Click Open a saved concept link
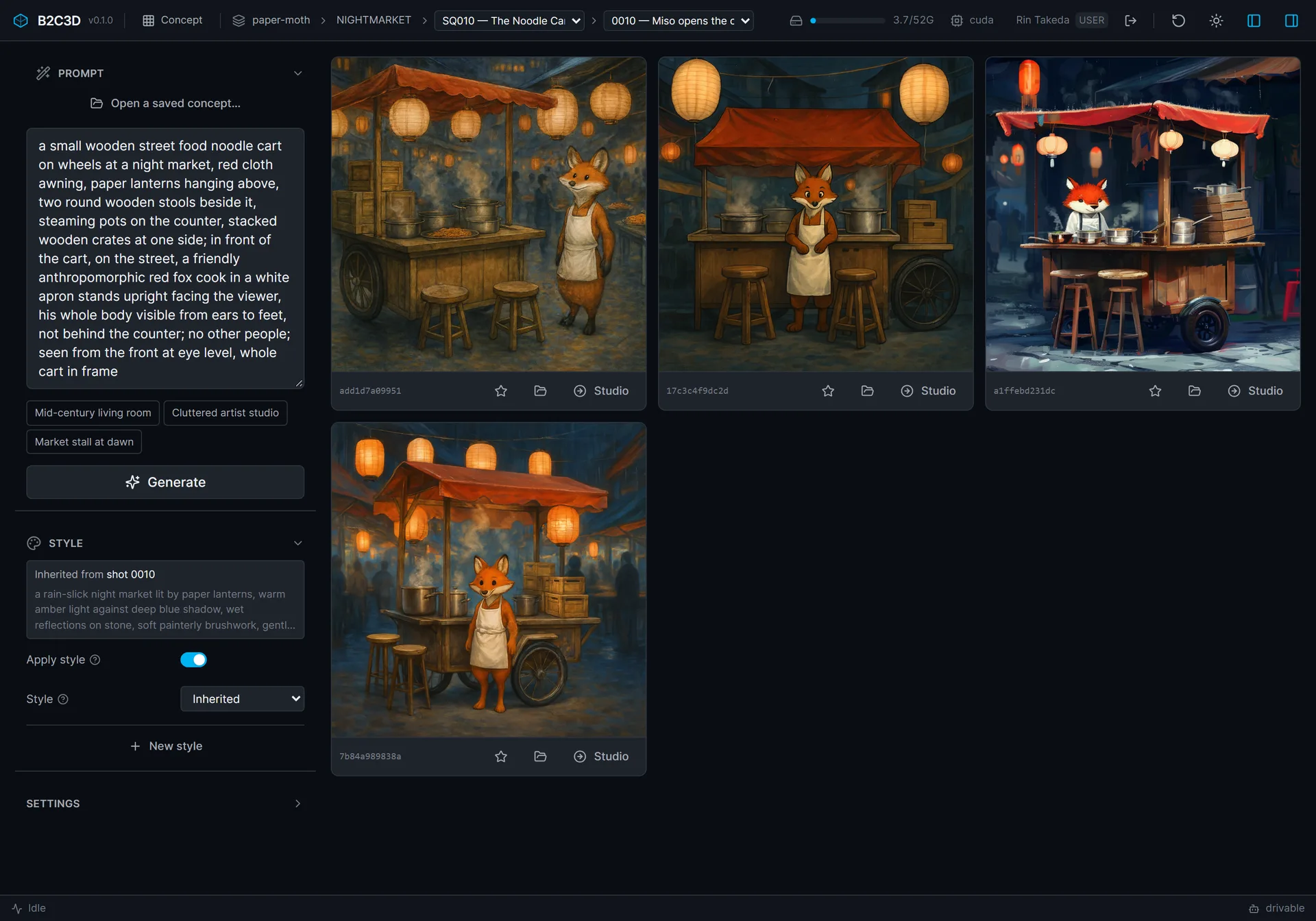Screen dimensions: 1316x921 click(165, 103)
